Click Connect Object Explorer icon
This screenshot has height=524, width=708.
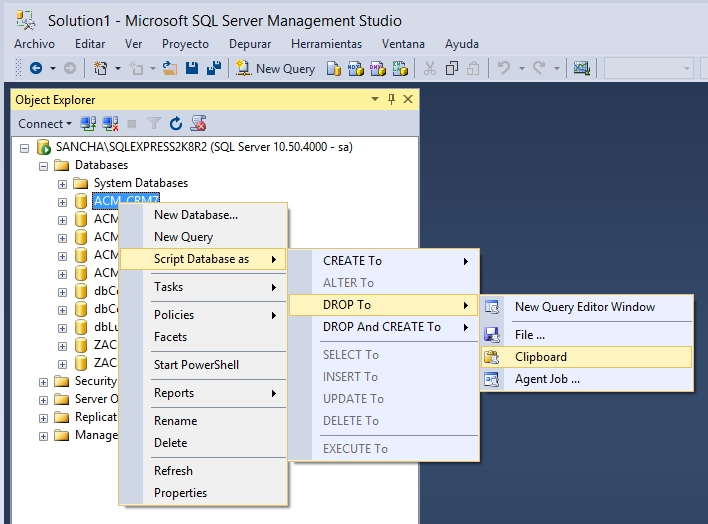coord(88,123)
